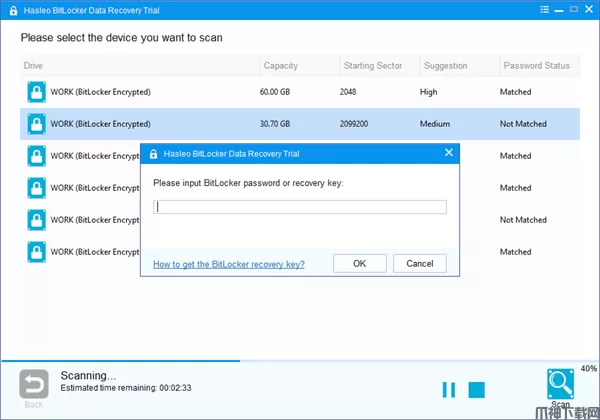Go back using the Back arrow icon
Viewport: 600px width, 420px height.
pyautogui.click(x=33, y=385)
